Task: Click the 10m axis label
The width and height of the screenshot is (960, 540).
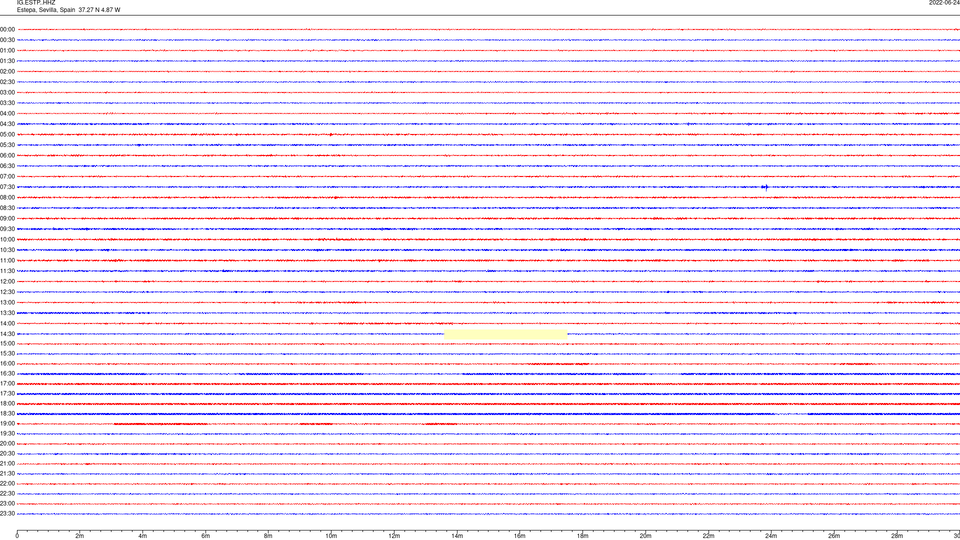Action: tap(331, 536)
